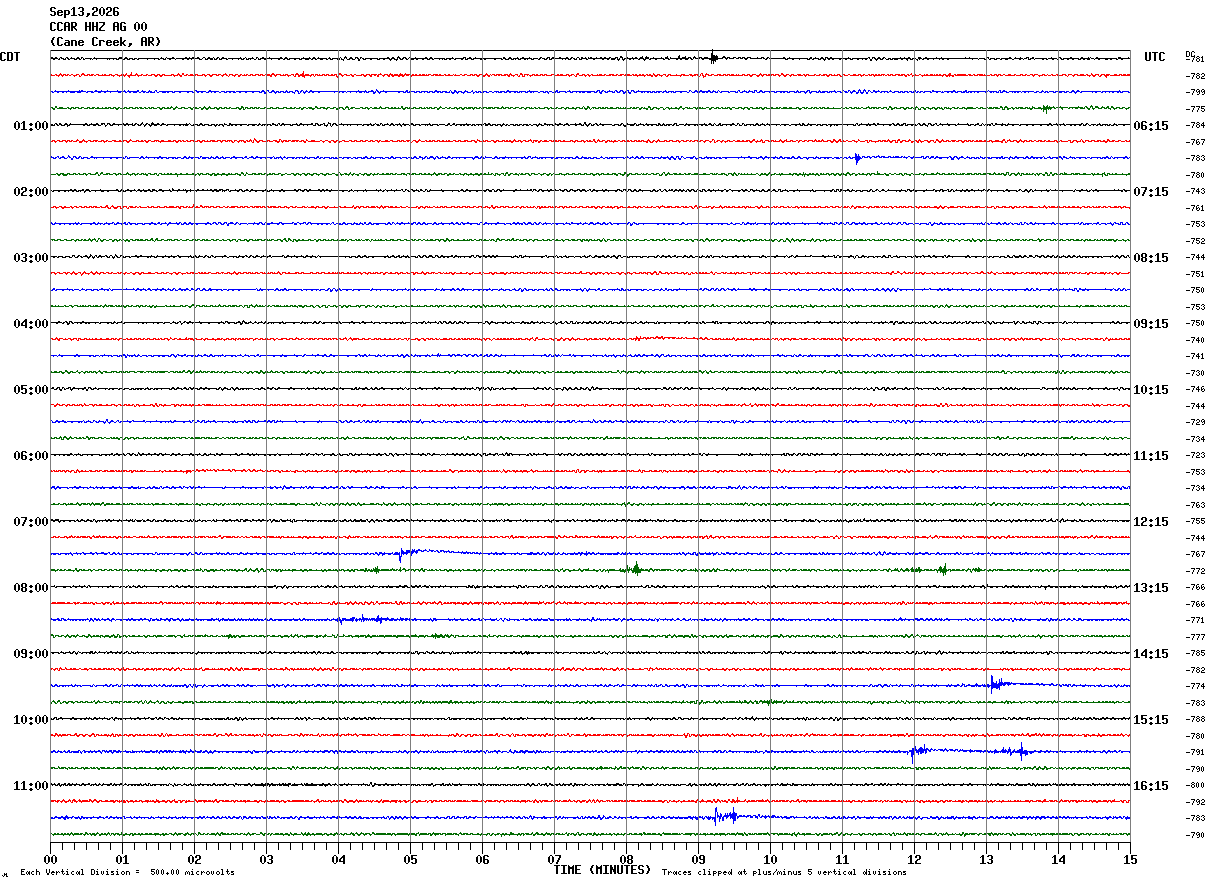Click the (Cane Creek, AR) location label
The width and height of the screenshot is (1210, 886).
105,42
